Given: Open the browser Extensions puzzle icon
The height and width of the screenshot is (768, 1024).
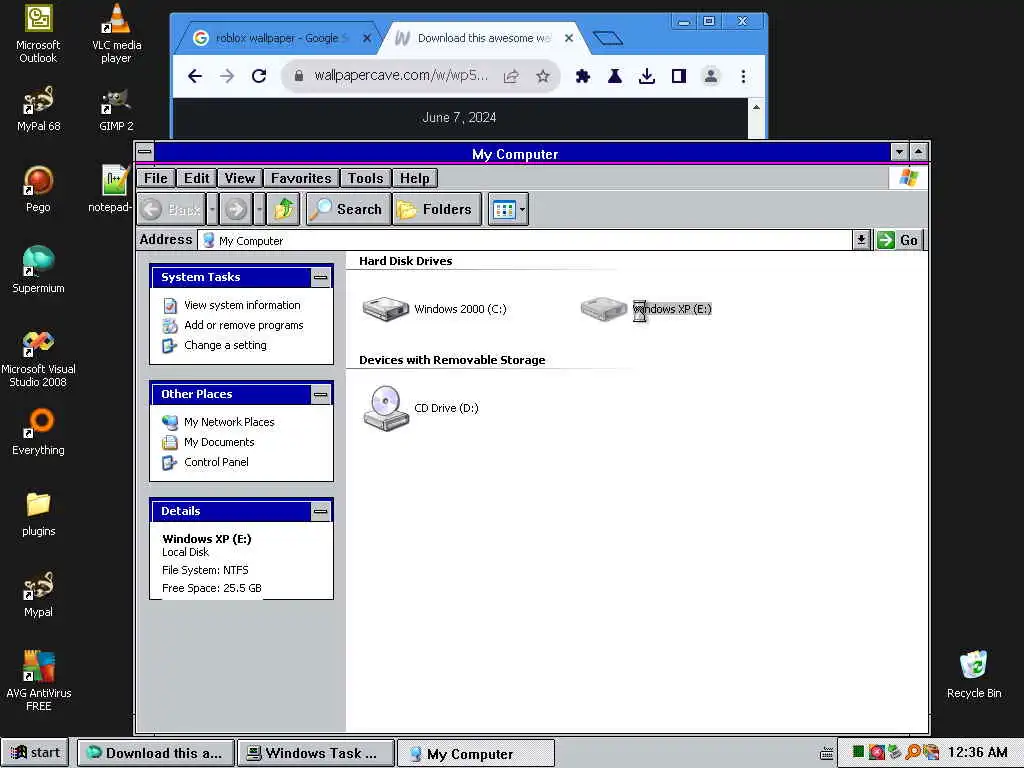Looking at the screenshot, I should coord(583,76).
